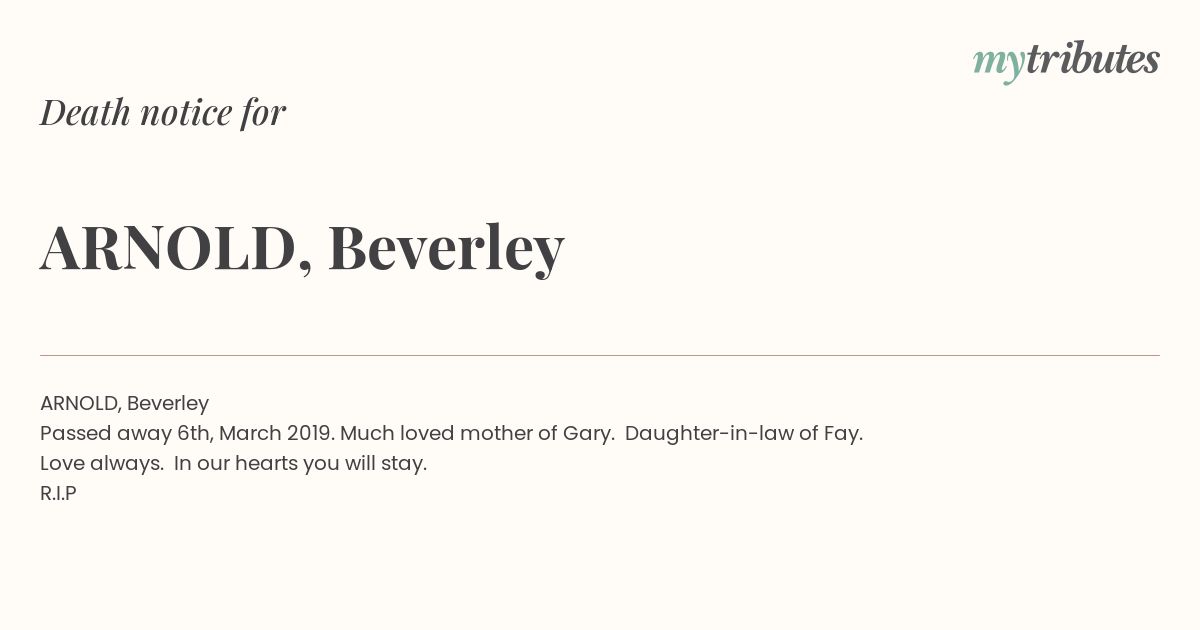Click the 'Death notice for' heading
This screenshot has height=630, width=1200.
tap(163, 112)
